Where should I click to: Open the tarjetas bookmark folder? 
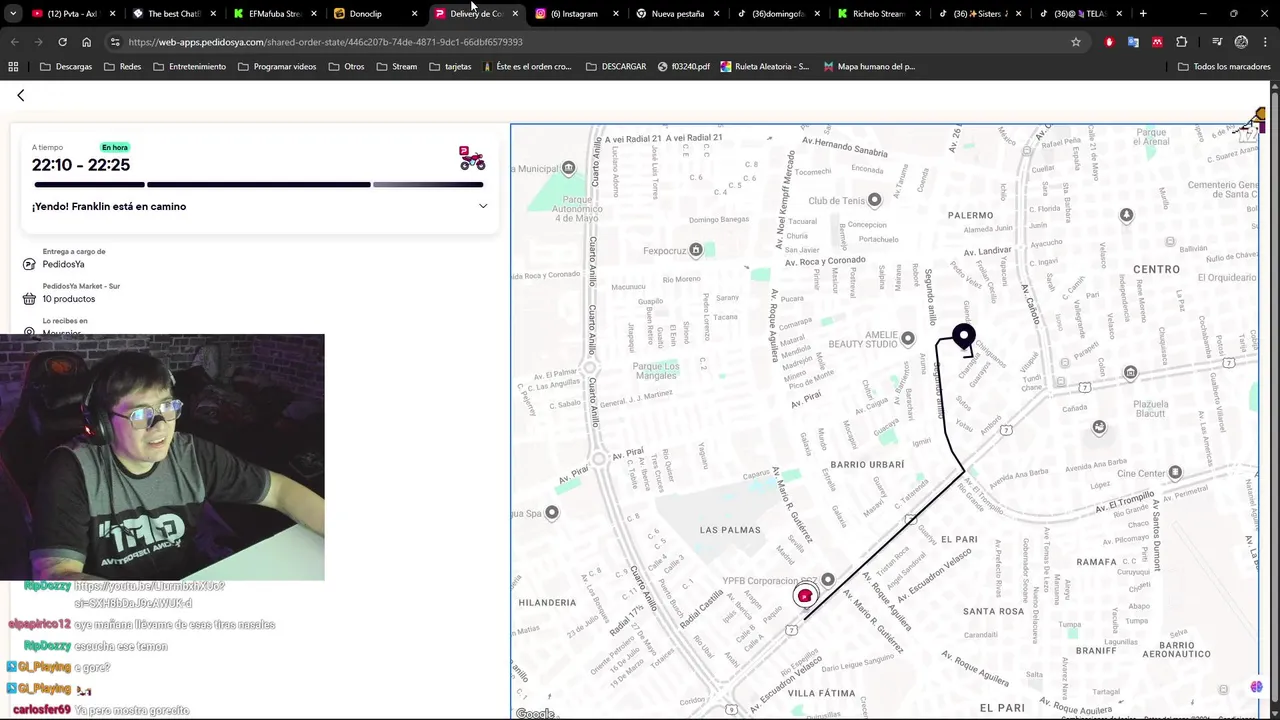tap(450, 67)
